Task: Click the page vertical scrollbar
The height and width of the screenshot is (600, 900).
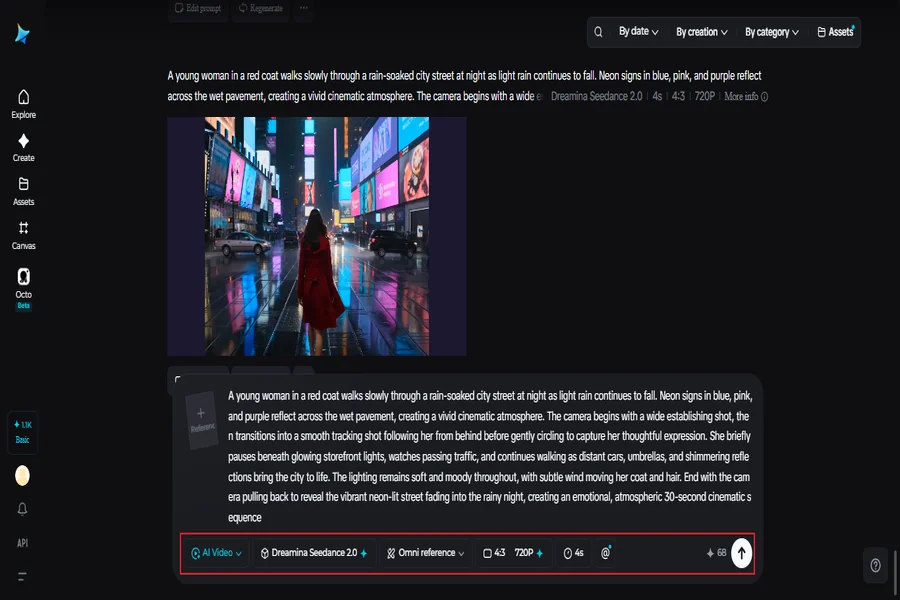Action: pyautogui.click(x=895, y=572)
